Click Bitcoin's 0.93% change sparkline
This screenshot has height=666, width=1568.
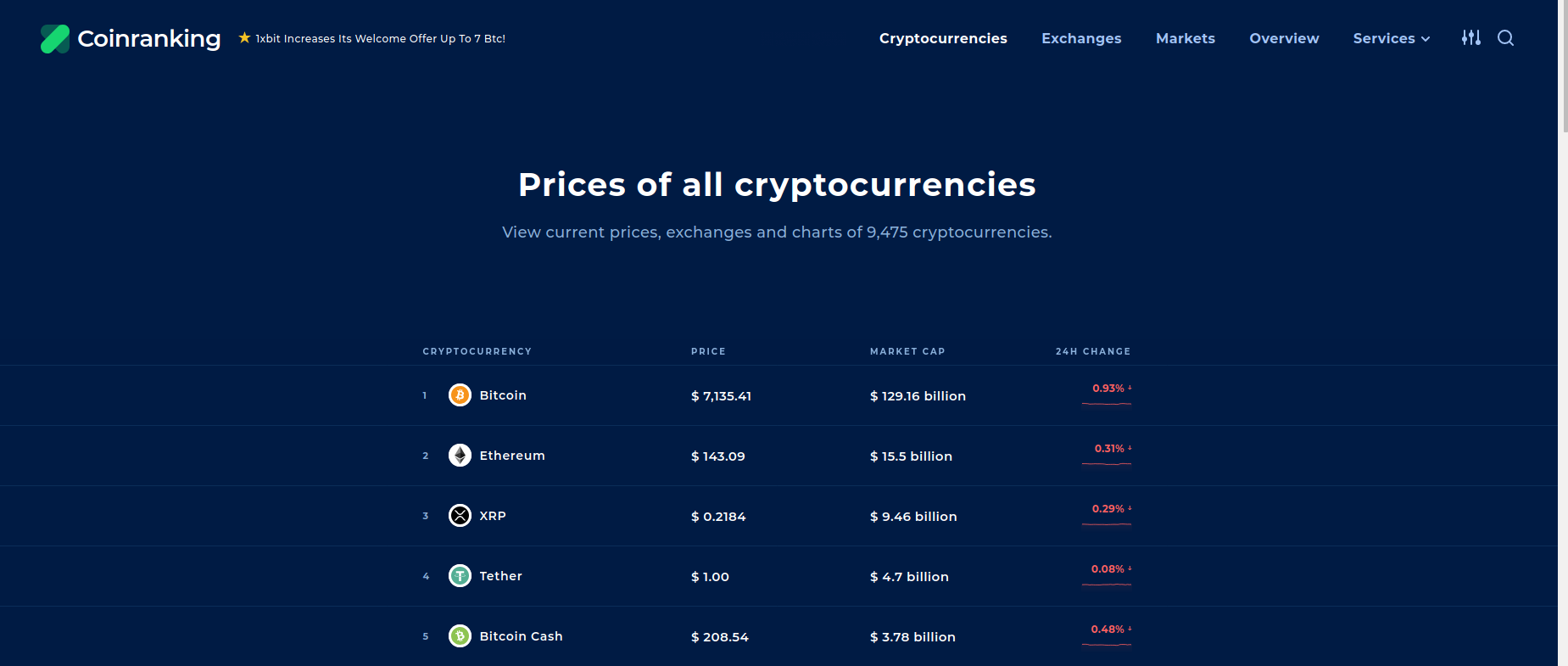(1107, 403)
